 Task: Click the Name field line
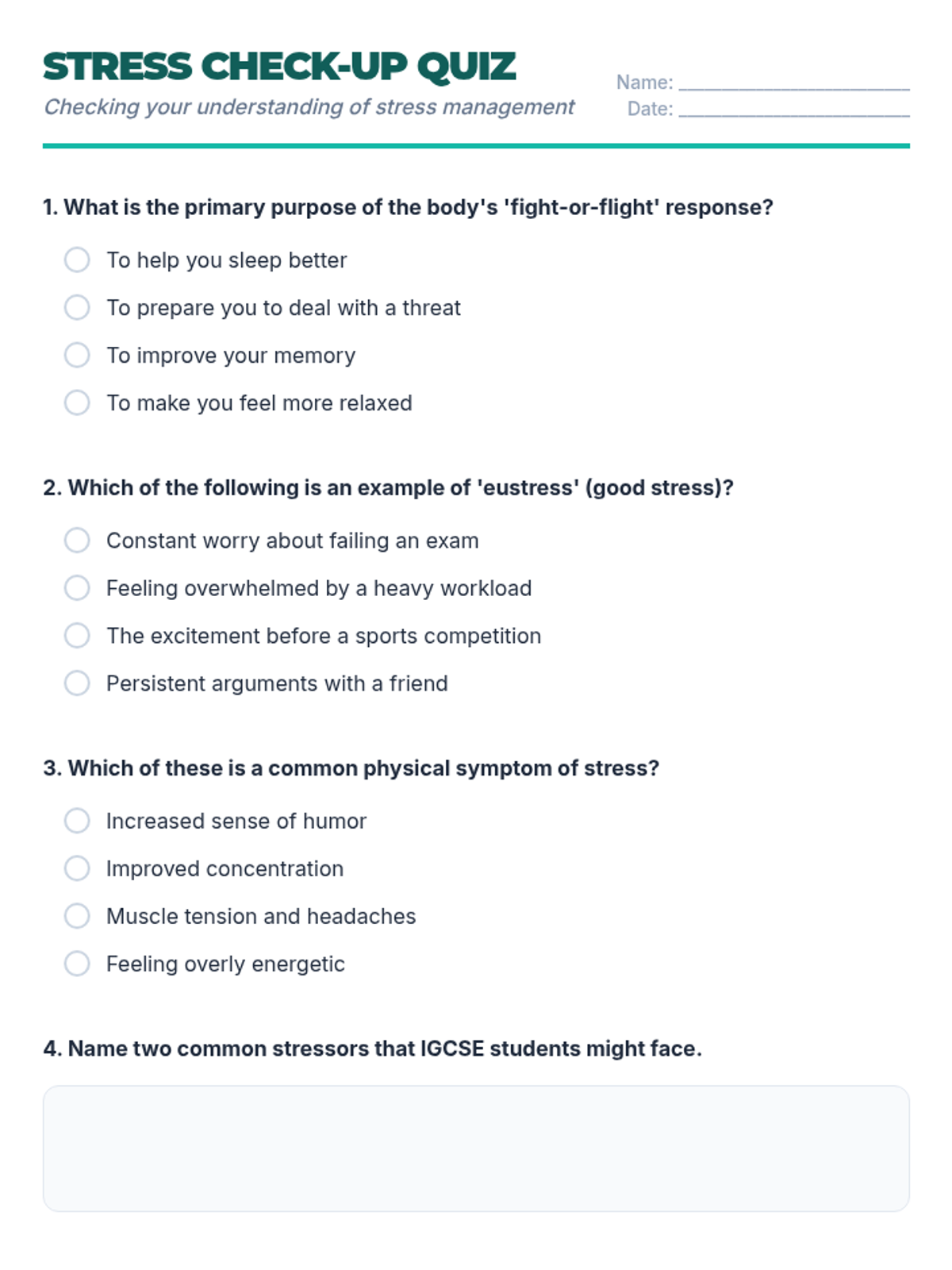click(x=793, y=83)
